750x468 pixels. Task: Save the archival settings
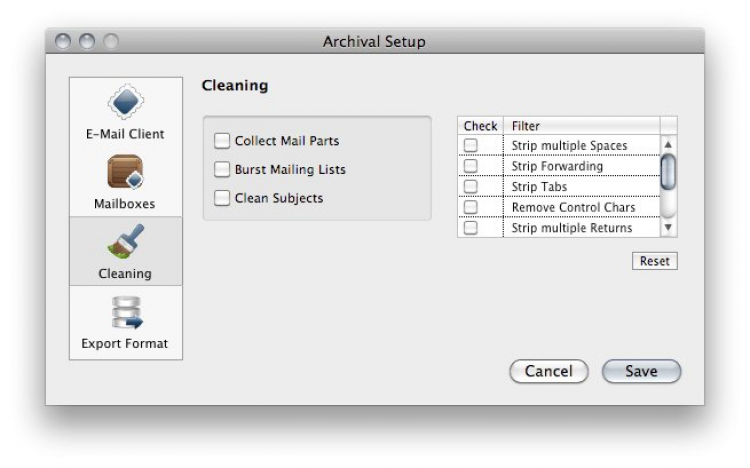641,371
